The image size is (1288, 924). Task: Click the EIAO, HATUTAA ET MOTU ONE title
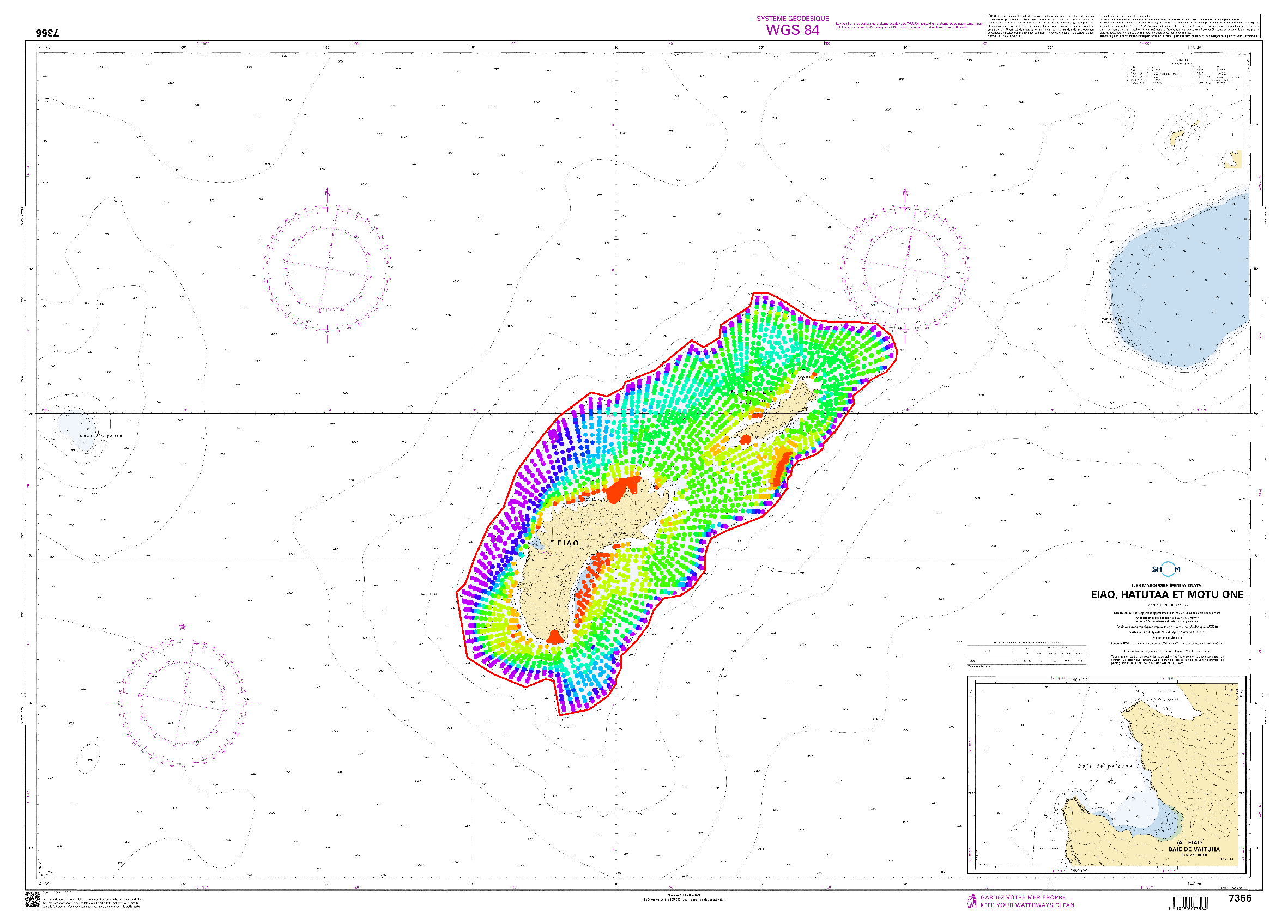[x=1166, y=594]
